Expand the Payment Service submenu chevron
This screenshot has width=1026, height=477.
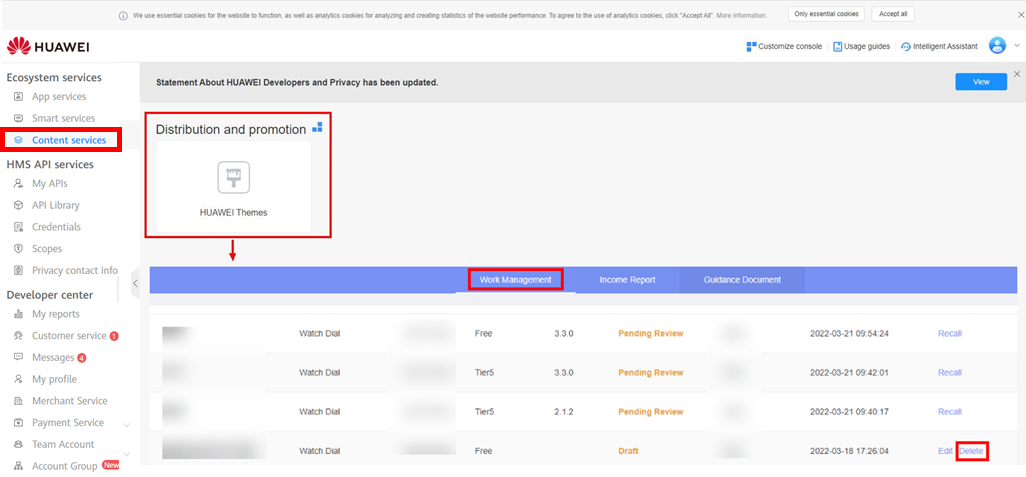[x=127, y=424]
